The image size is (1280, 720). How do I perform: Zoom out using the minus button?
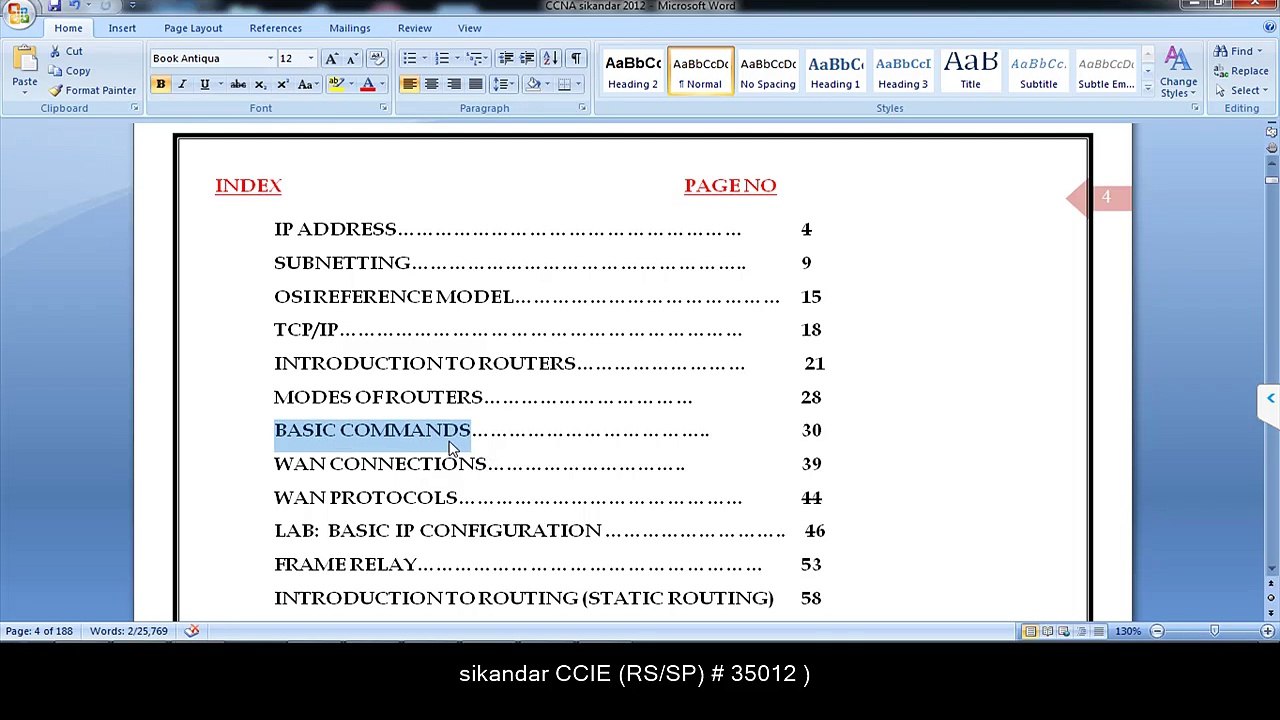click(x=1157, y=631)
